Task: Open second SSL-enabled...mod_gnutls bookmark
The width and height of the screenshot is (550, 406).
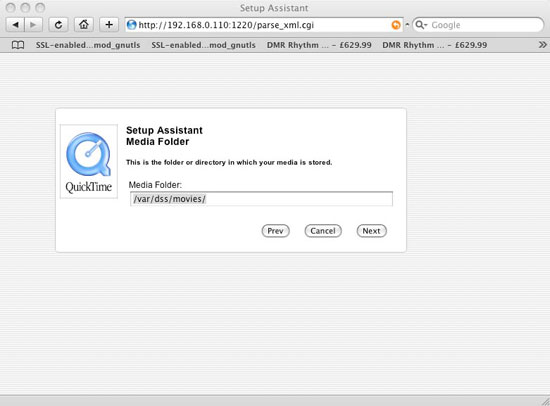Action: [x=203, y=45]
